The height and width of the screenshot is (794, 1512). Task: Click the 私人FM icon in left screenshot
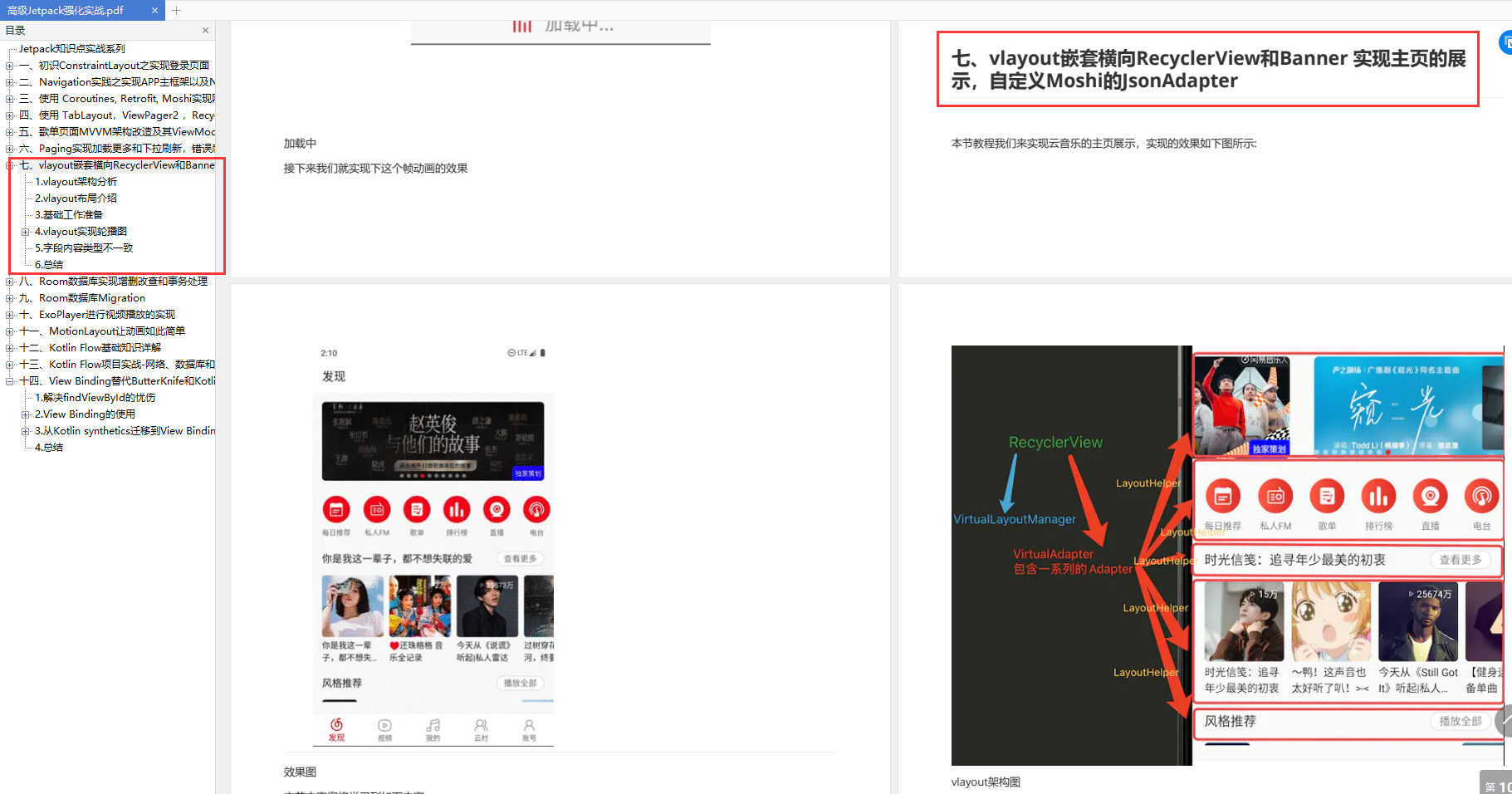click(x=377, y=509)
